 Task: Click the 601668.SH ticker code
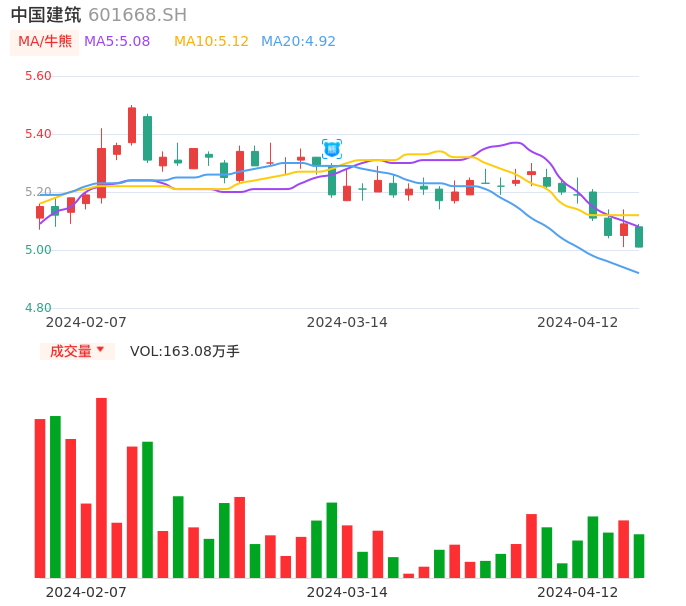tap(137, 15)
